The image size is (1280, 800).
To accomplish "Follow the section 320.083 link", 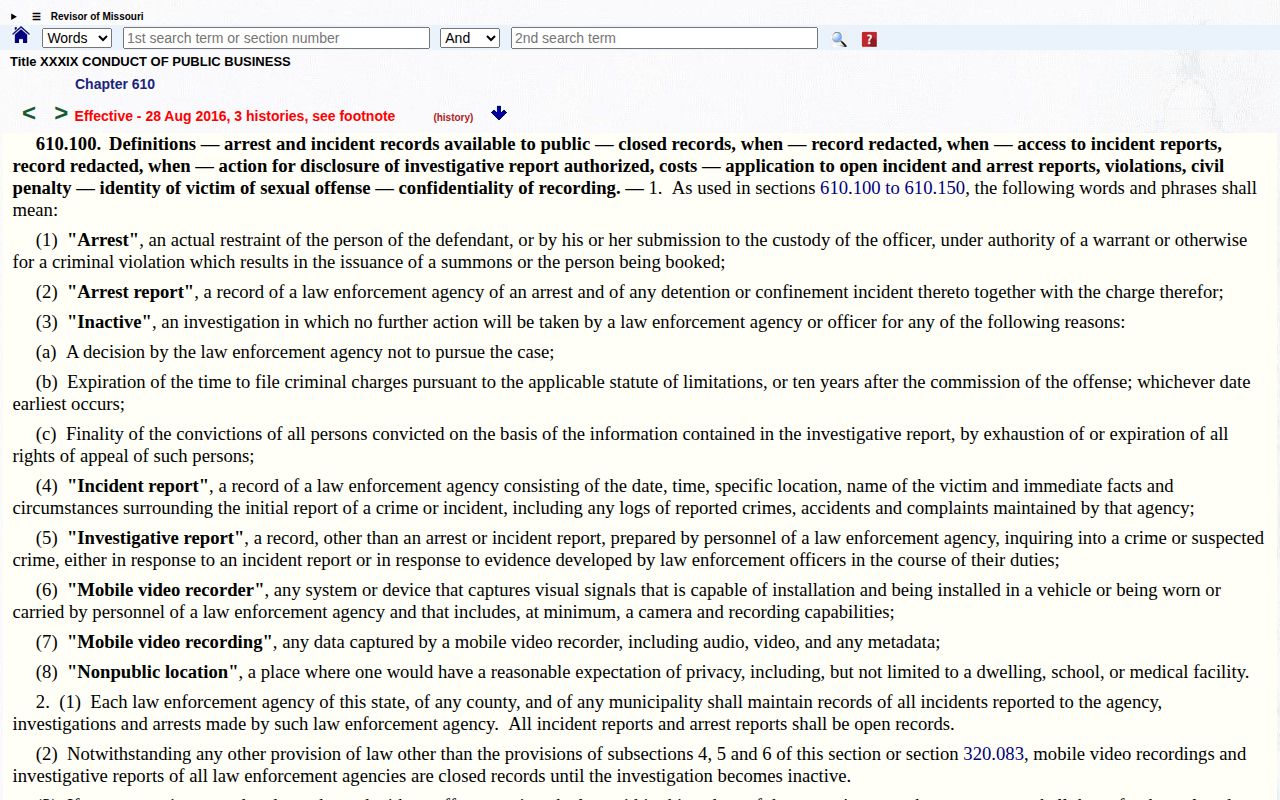I will tap(993, 754).
